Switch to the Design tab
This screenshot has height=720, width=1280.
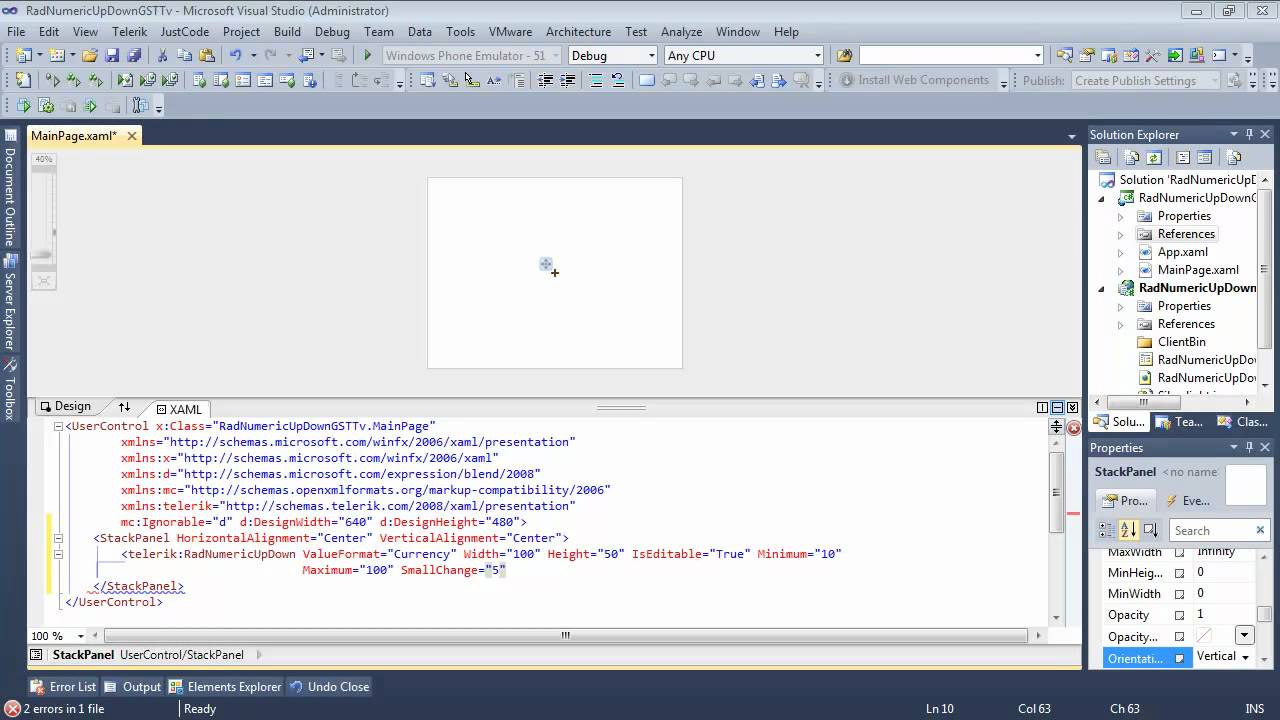point(65,406)
